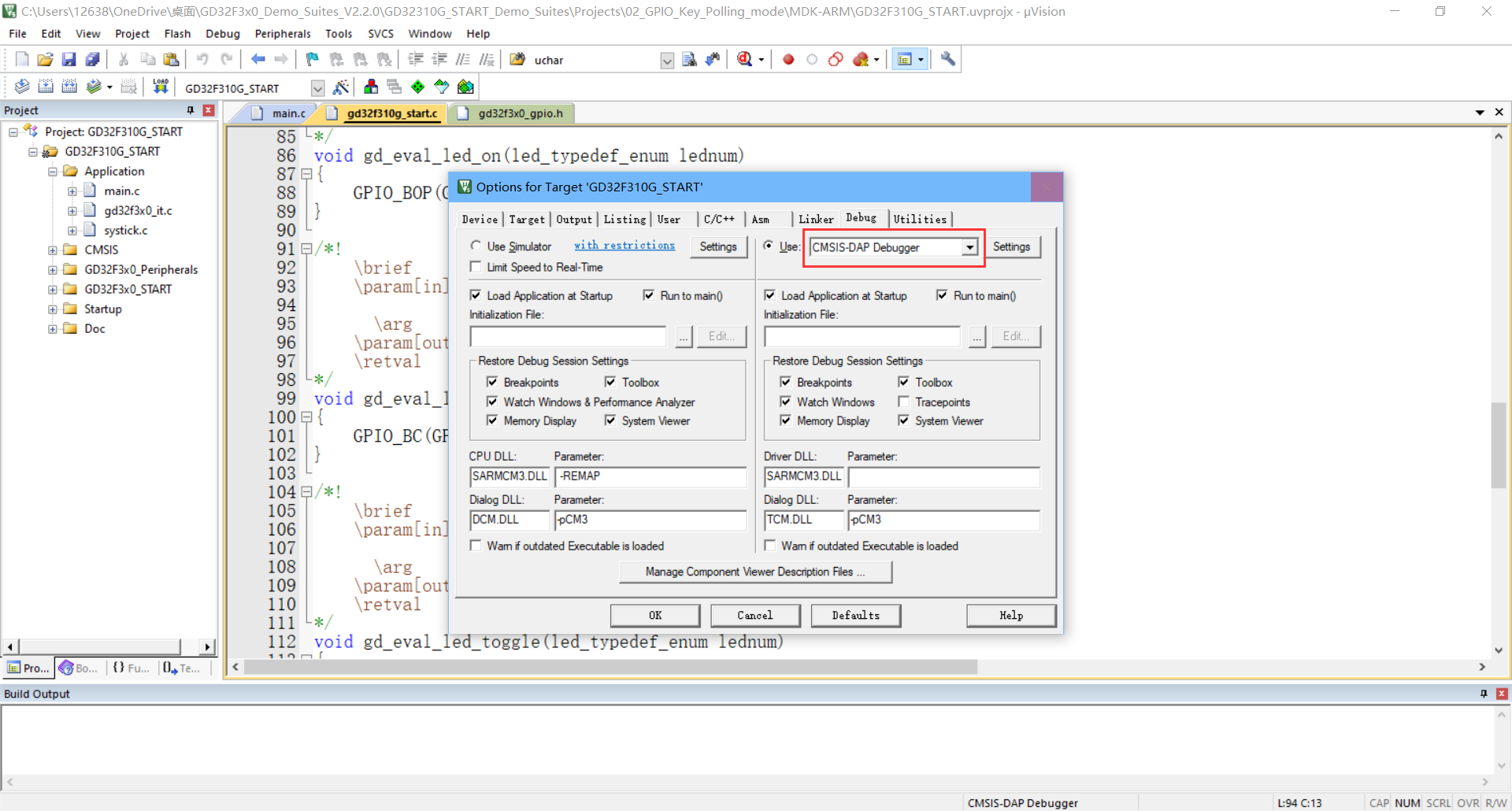
Task: Open the editor tab list dropdown arrow
Action: click(x=1480, y=113)
